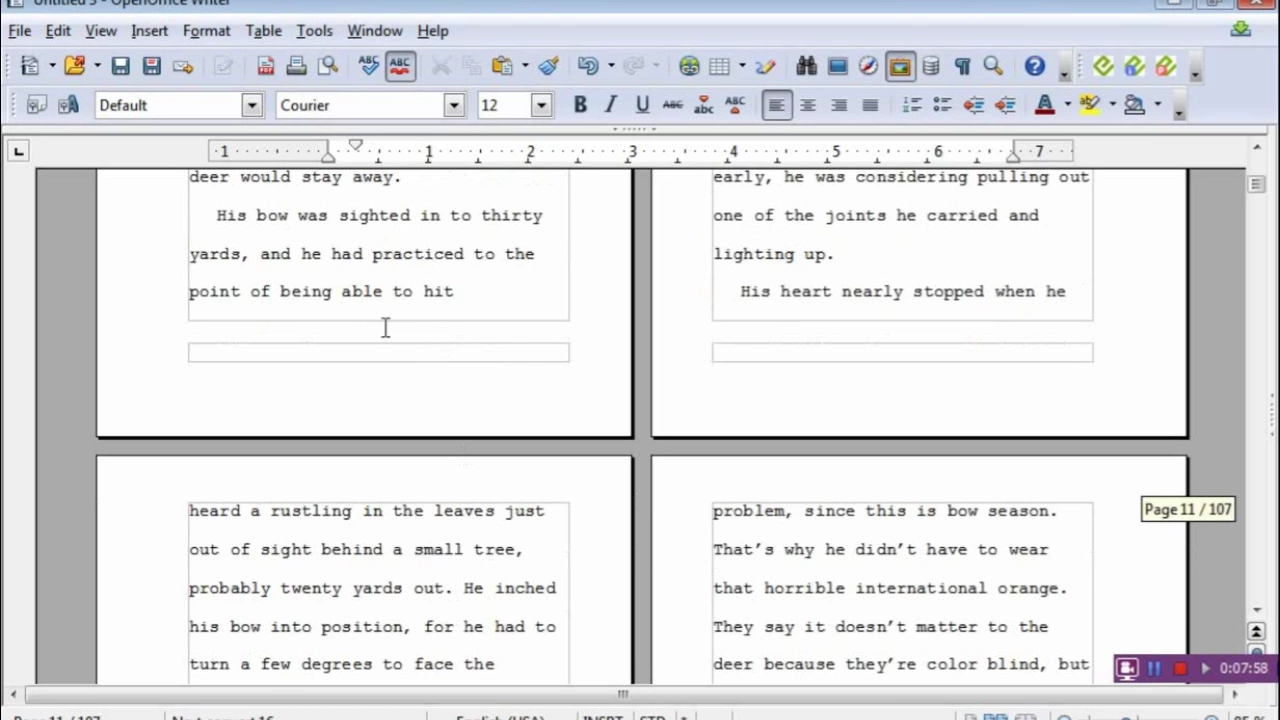Insert a hyperlink
This screenshot has height=720, width=1280.
pyautogui.click(x=689, y=66)
